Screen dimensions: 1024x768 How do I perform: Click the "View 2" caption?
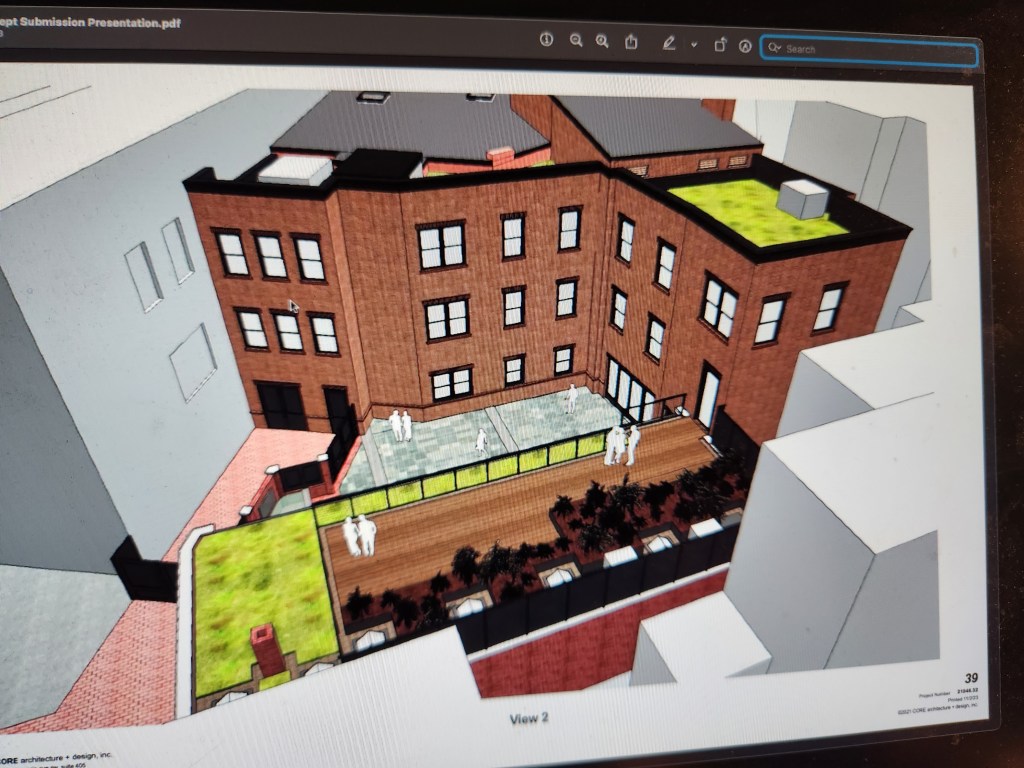(529, 718)
